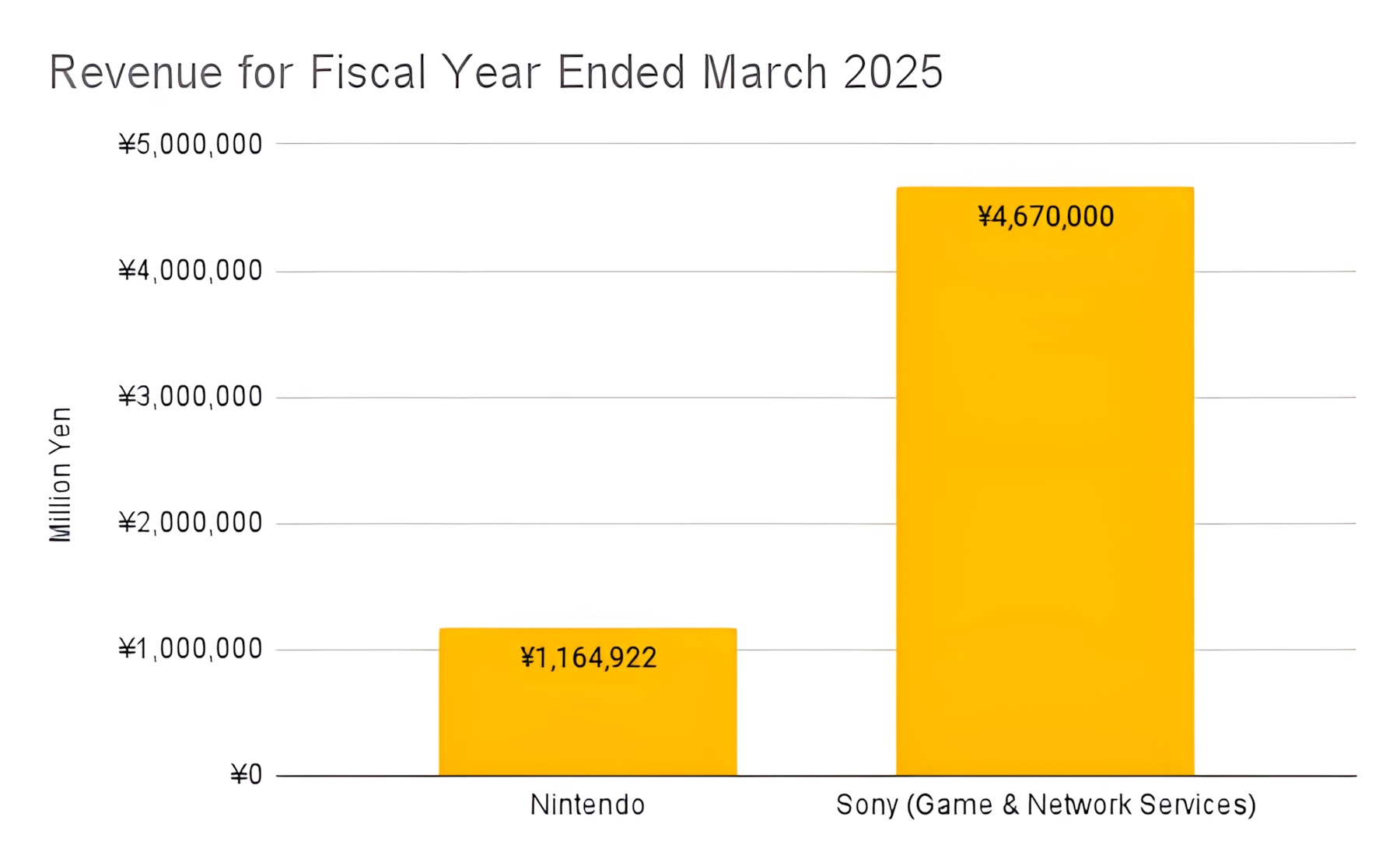Screen dimensions: 1400x866
Task: Click the ¥5,000,000 axis label
Action: click(191, 145)
